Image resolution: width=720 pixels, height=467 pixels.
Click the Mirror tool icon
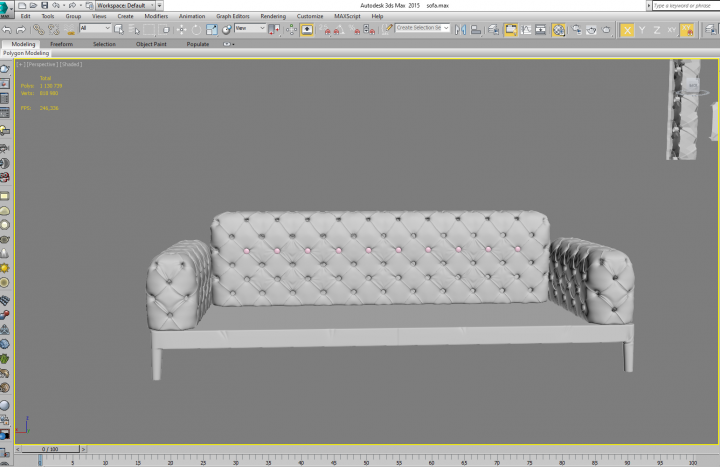coord(461,30)
